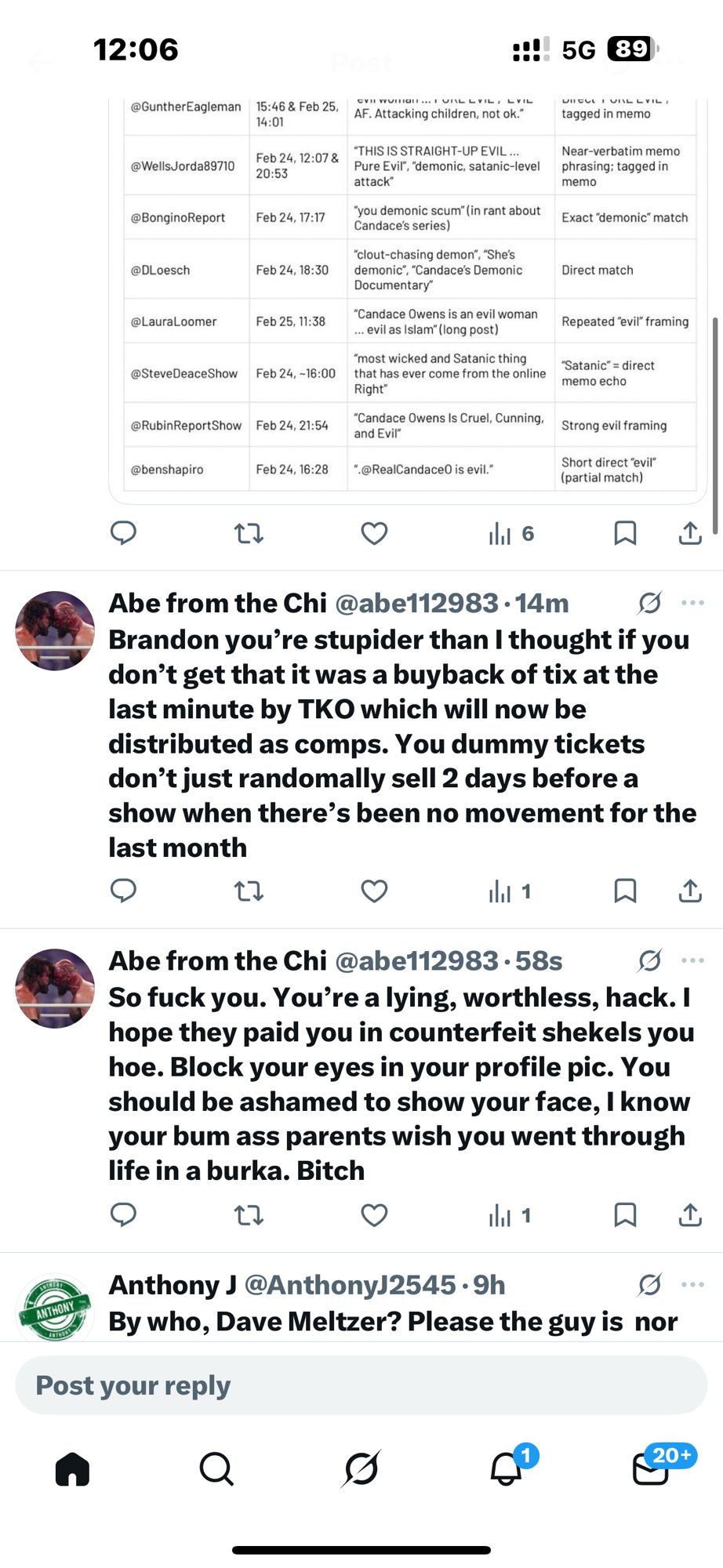Open more options for Abe's 14m post

pyautogui.click(x=692, y=603)
